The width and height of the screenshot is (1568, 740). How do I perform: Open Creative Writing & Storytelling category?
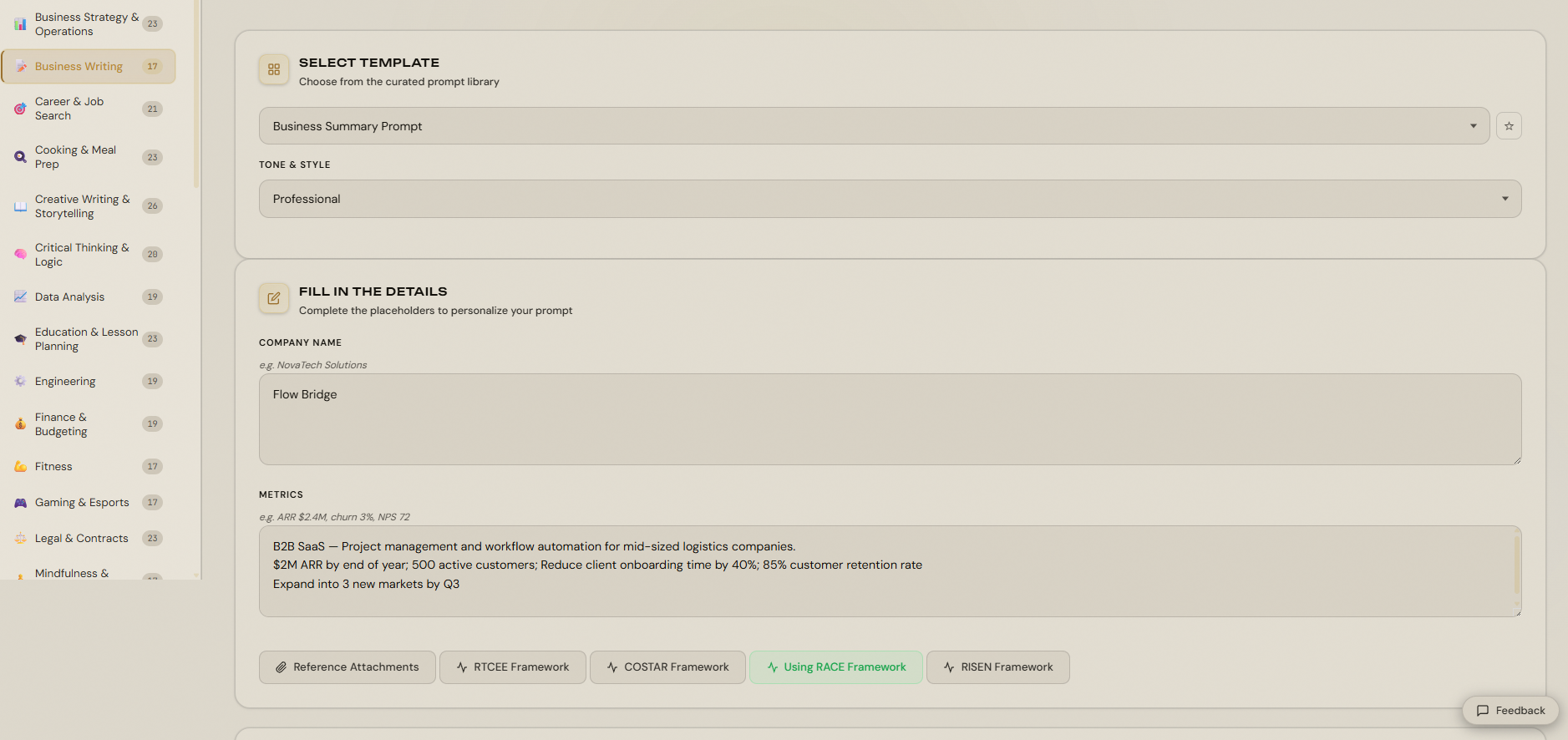[x=88, y=206]
